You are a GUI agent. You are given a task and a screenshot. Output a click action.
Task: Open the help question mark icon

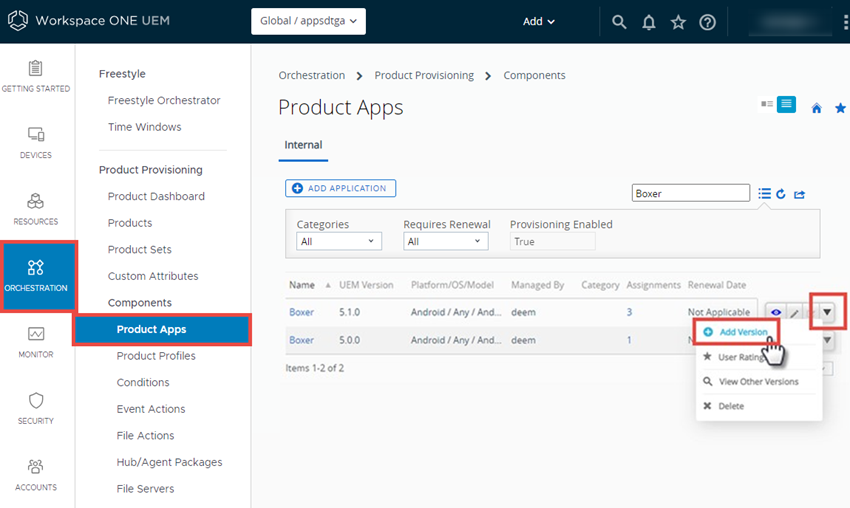tap(707, 22)
